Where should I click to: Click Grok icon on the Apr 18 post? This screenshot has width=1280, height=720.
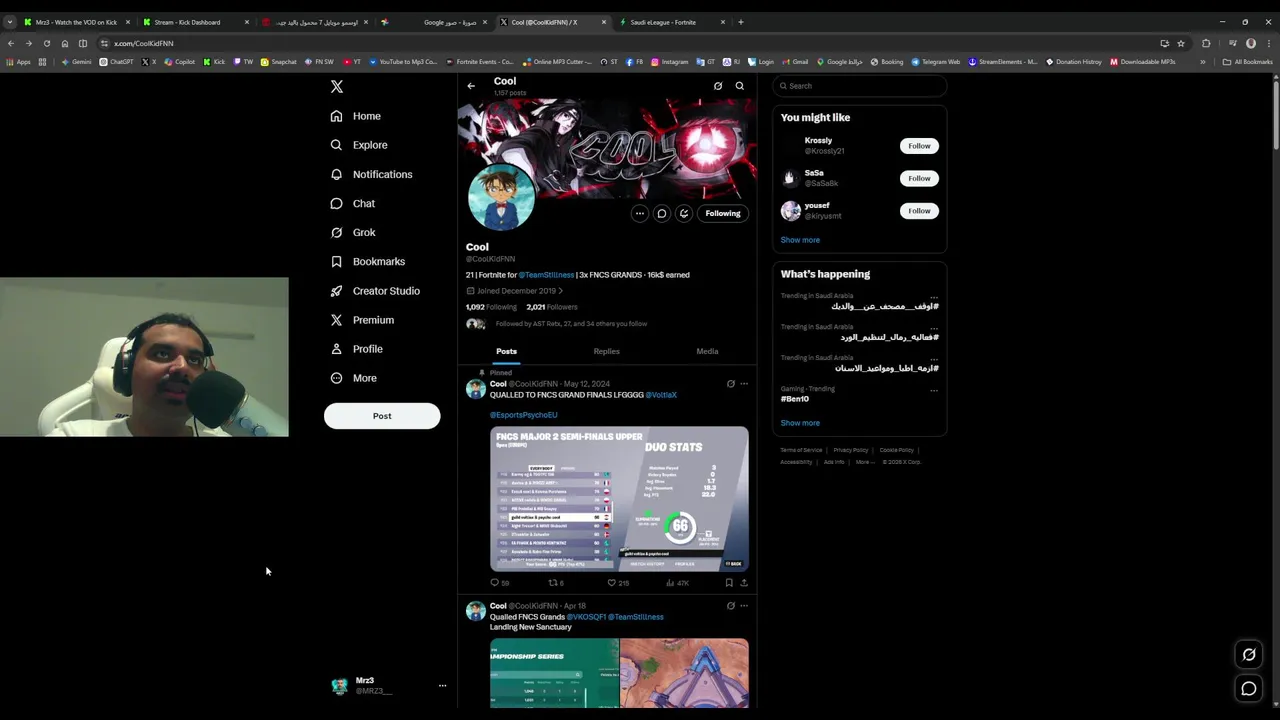click(x=731, y=606)
